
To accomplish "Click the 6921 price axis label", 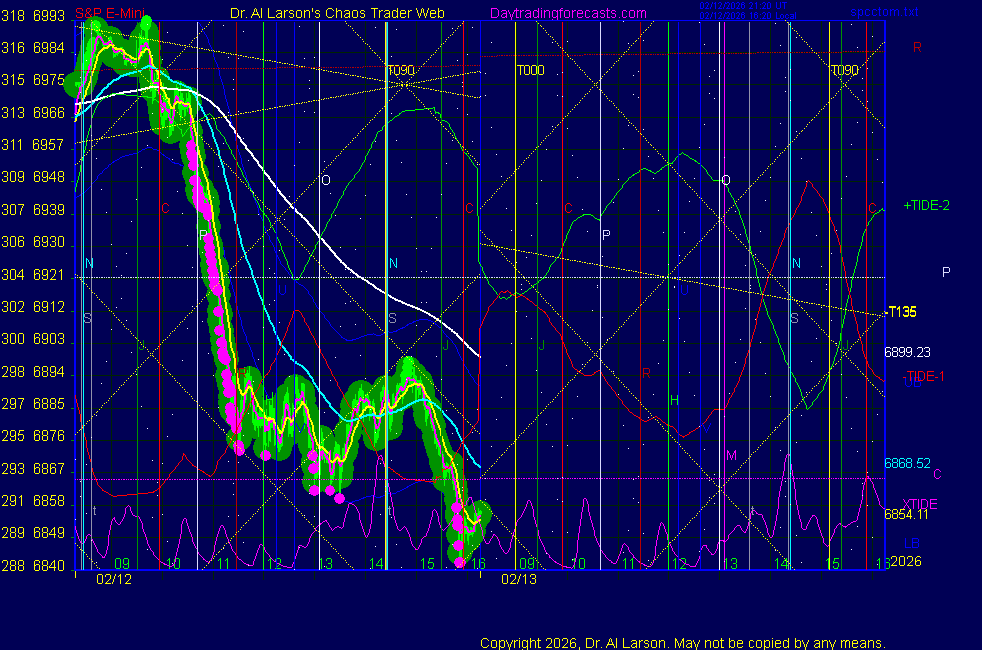I will tap(49, 275).
